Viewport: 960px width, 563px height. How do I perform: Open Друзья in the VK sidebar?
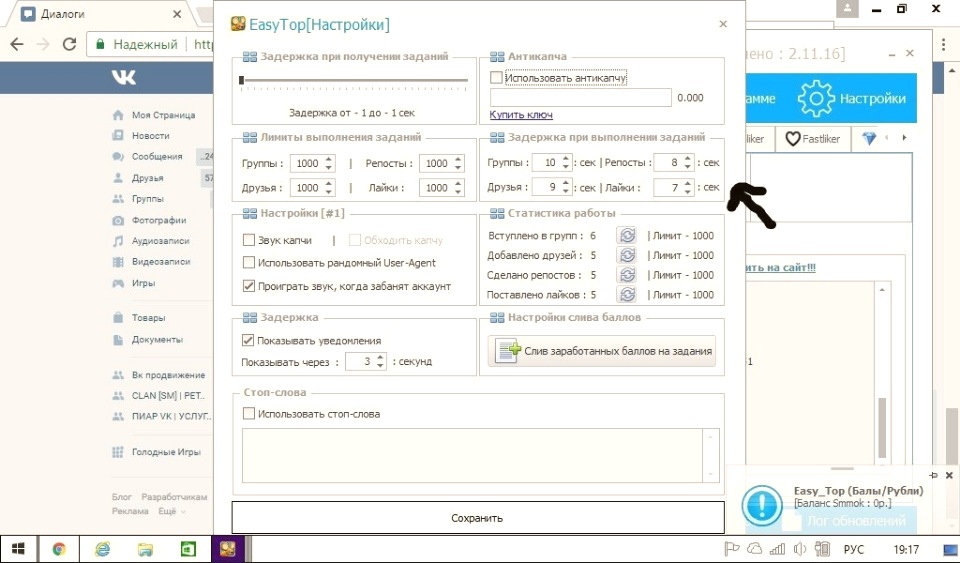tap(148, 178)
